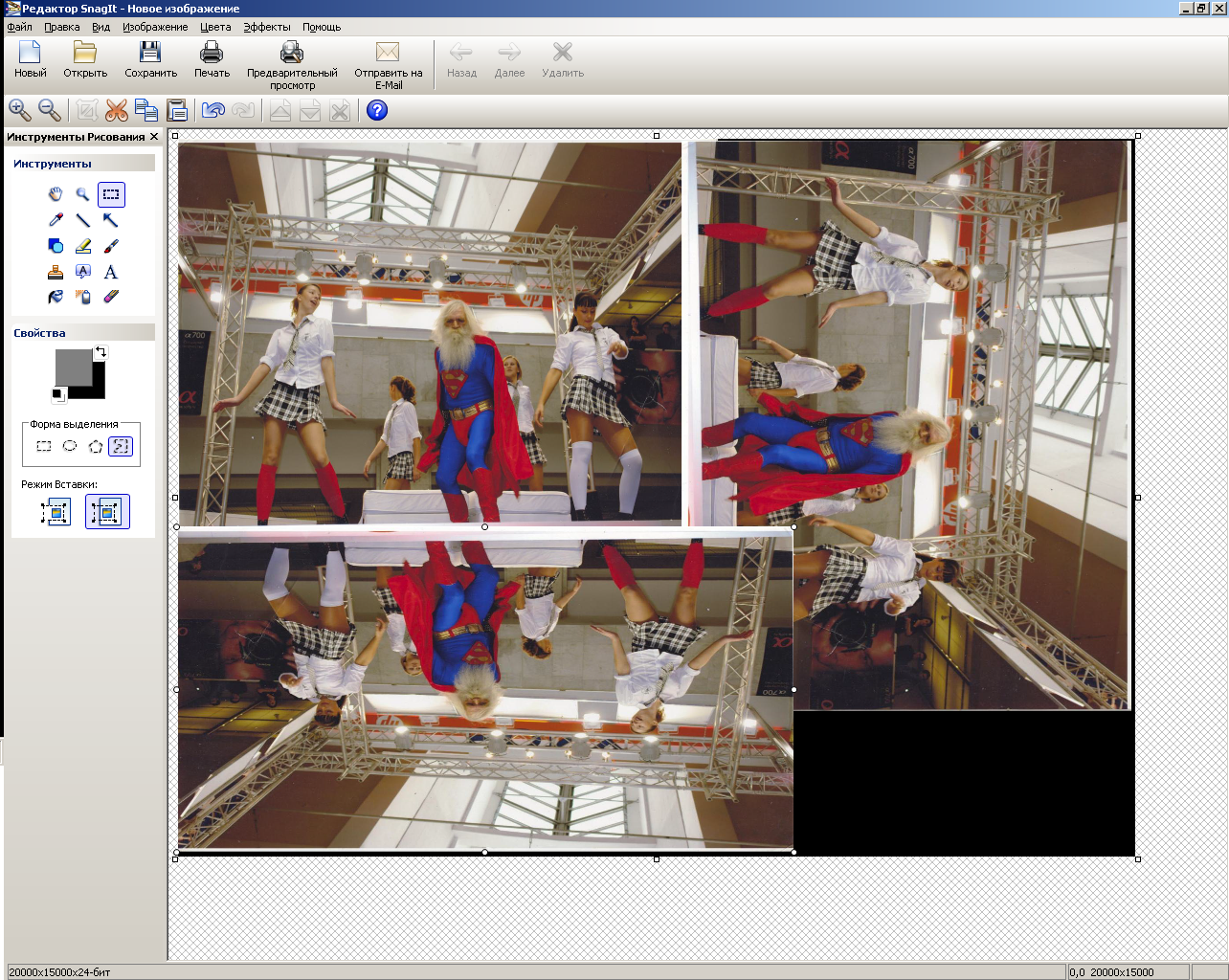Open the Помощь menu
Screen dimensions: 1229x980
pyautogui.click(x=322, y=27)
